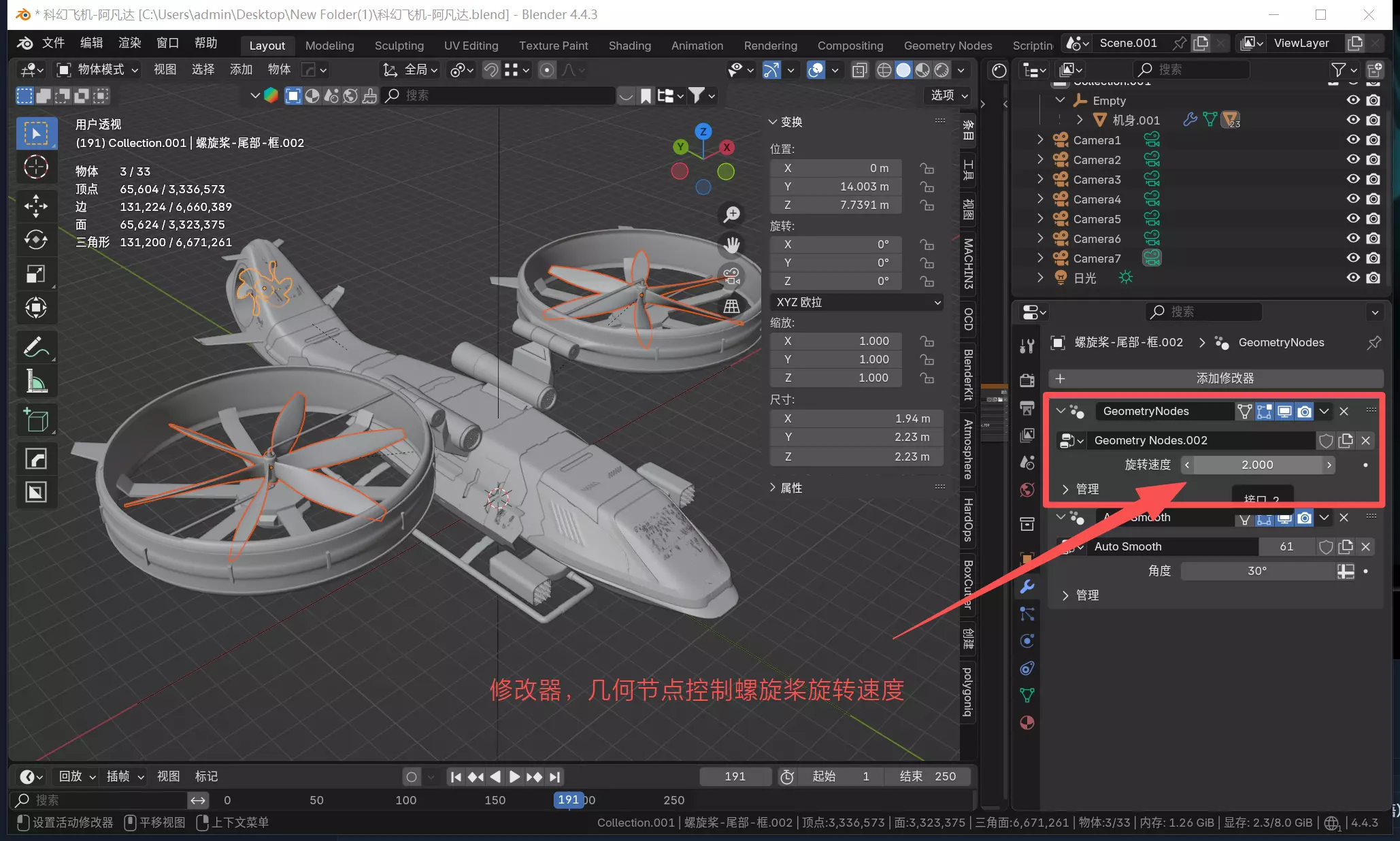Select the Annotate tool
Viewport: 1400px width, 841px height.
(x=36, y=347)
